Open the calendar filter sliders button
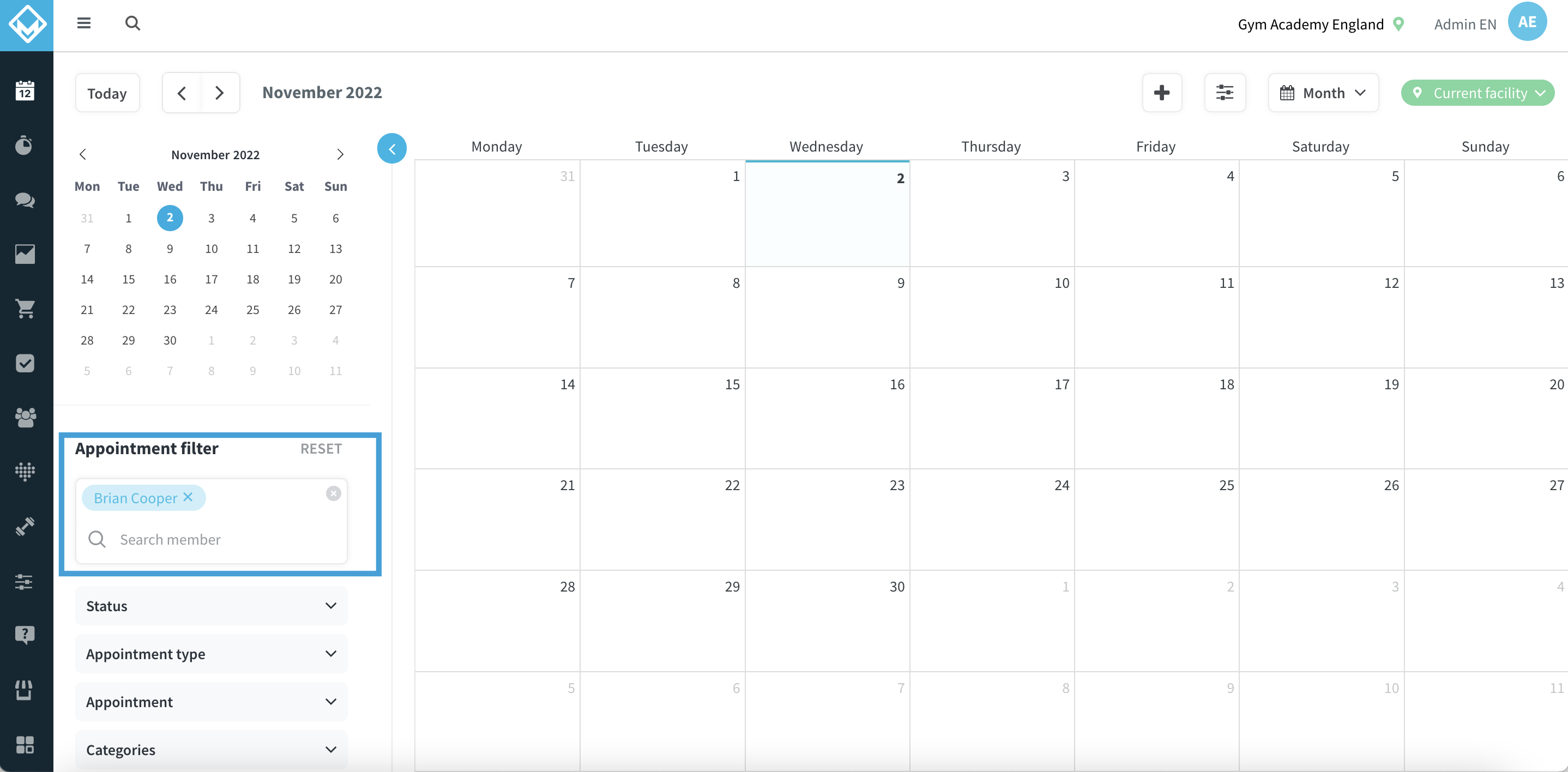 point(1225,93)
